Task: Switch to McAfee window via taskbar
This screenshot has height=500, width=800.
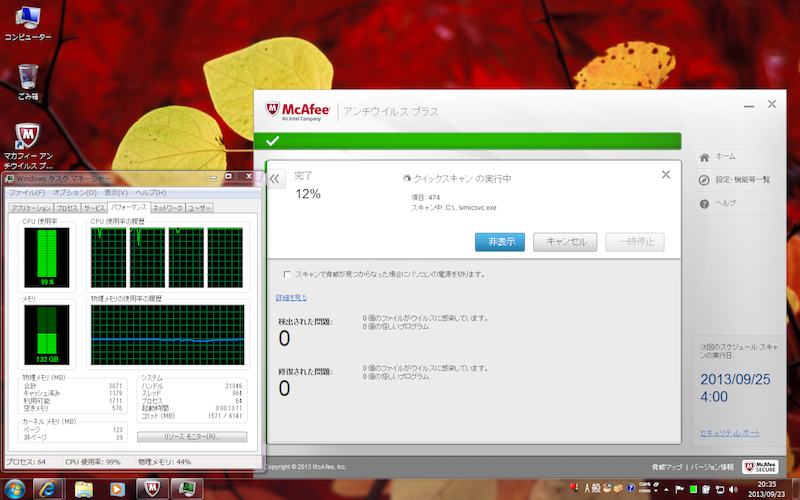Action: coord(152,489)
